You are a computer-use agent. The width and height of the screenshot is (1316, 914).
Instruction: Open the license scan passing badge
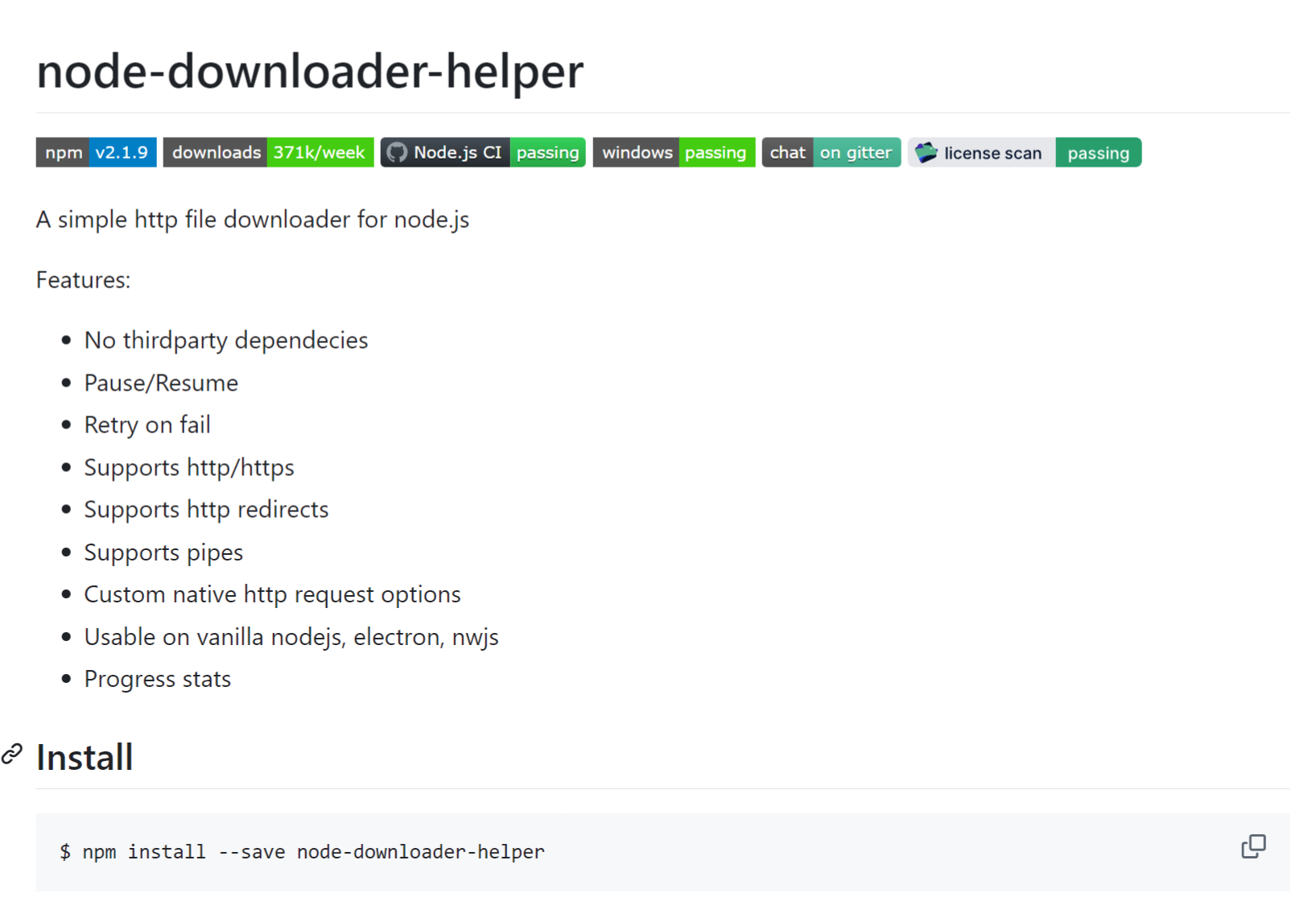click(x=1025, y=152)
